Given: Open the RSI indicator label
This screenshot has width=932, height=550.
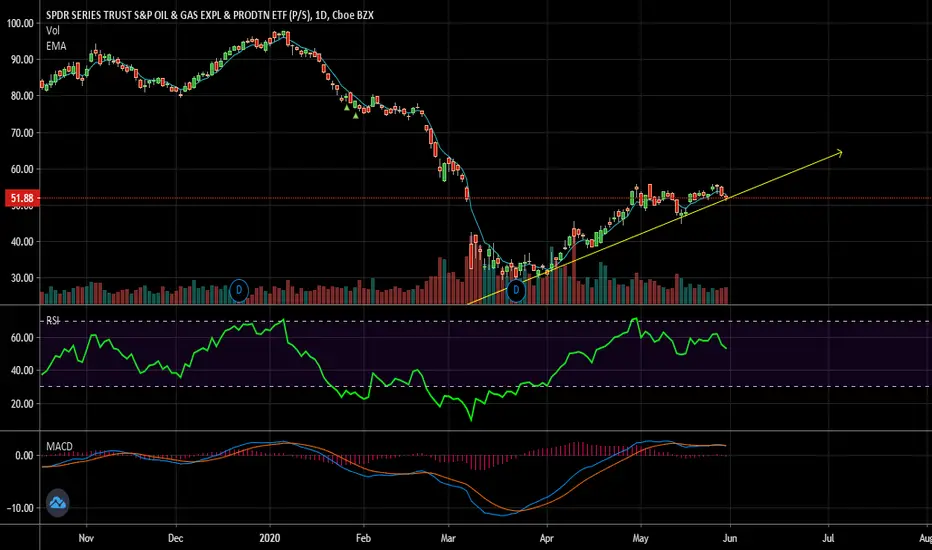Looking at the screenshot, I should (x=53, y=320).
